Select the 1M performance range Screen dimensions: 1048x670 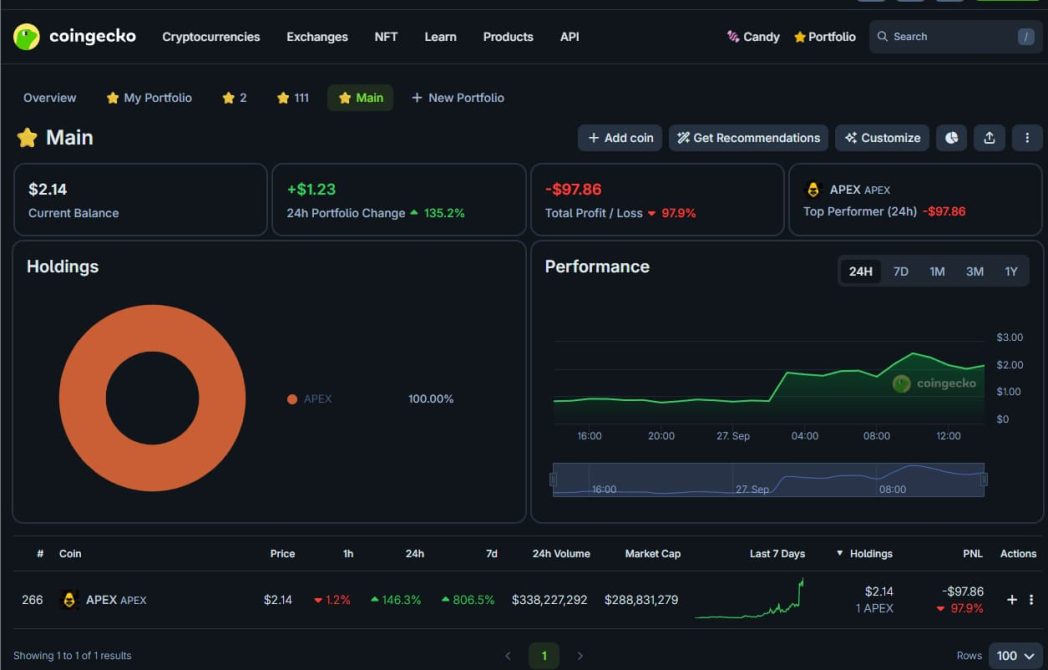pyautogui.click(x=937, y=272)
